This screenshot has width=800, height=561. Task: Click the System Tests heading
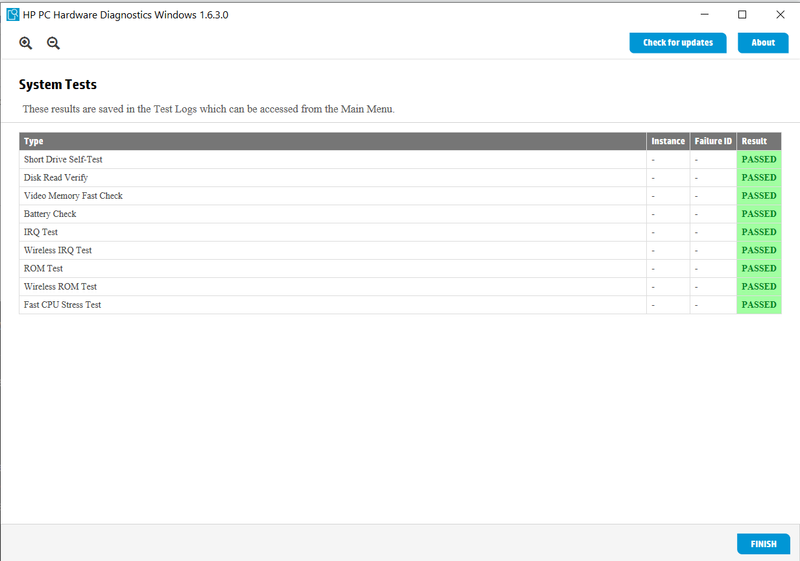coord(58,85)
